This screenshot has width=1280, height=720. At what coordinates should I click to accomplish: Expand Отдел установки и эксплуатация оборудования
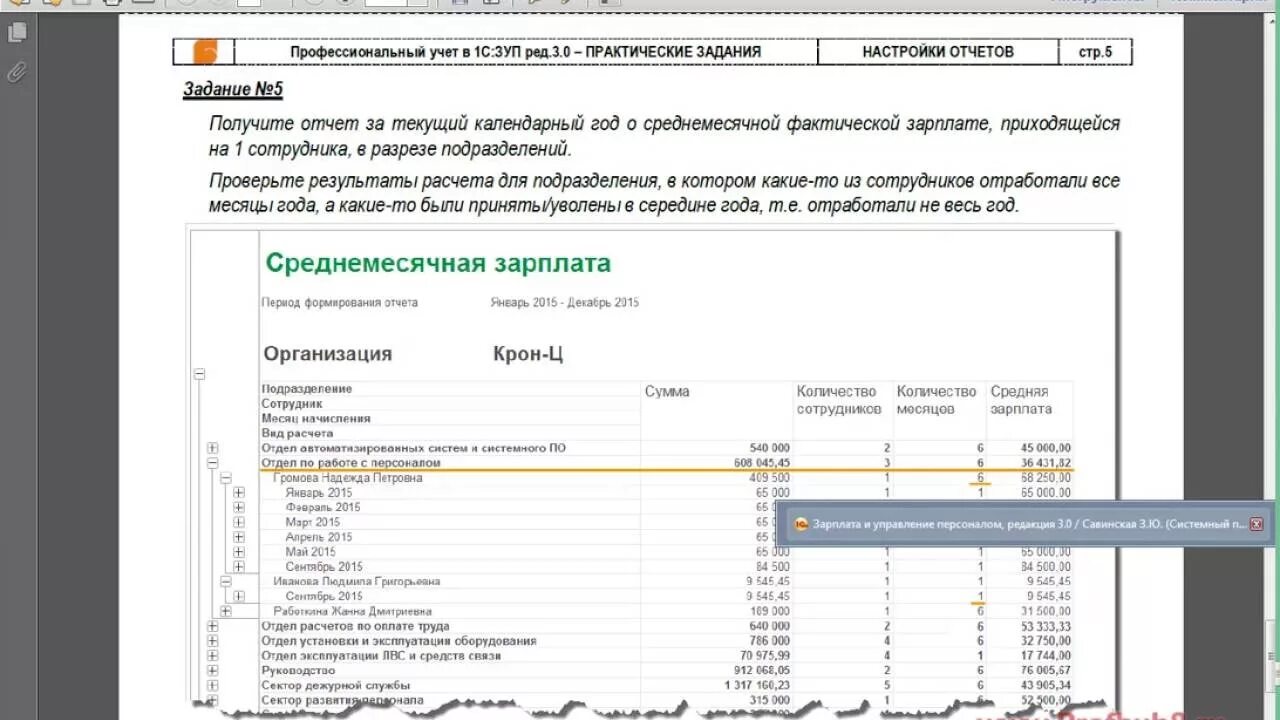[212, 641]
